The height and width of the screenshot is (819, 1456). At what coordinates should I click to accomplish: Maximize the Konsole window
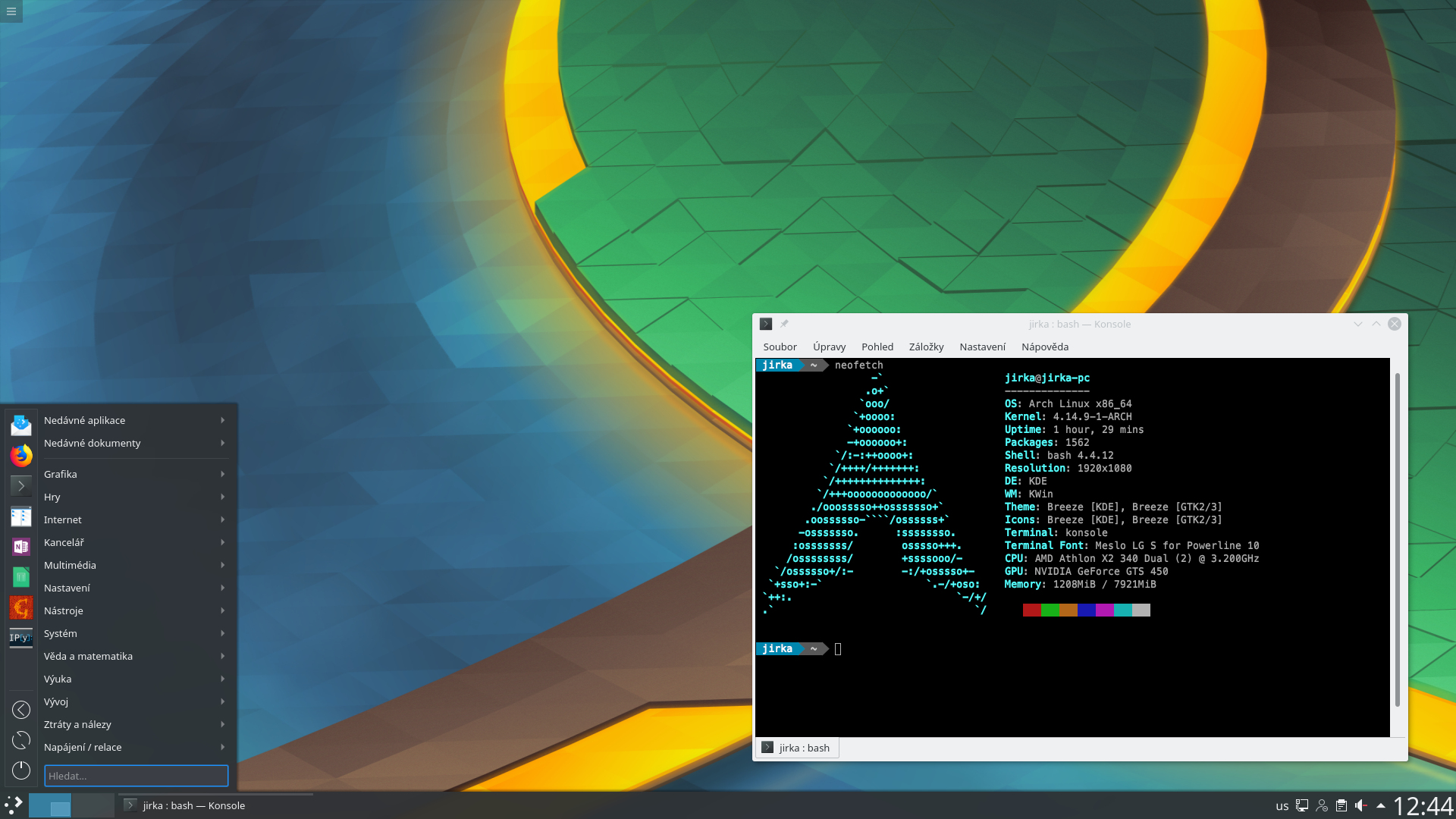point(1376,324)
